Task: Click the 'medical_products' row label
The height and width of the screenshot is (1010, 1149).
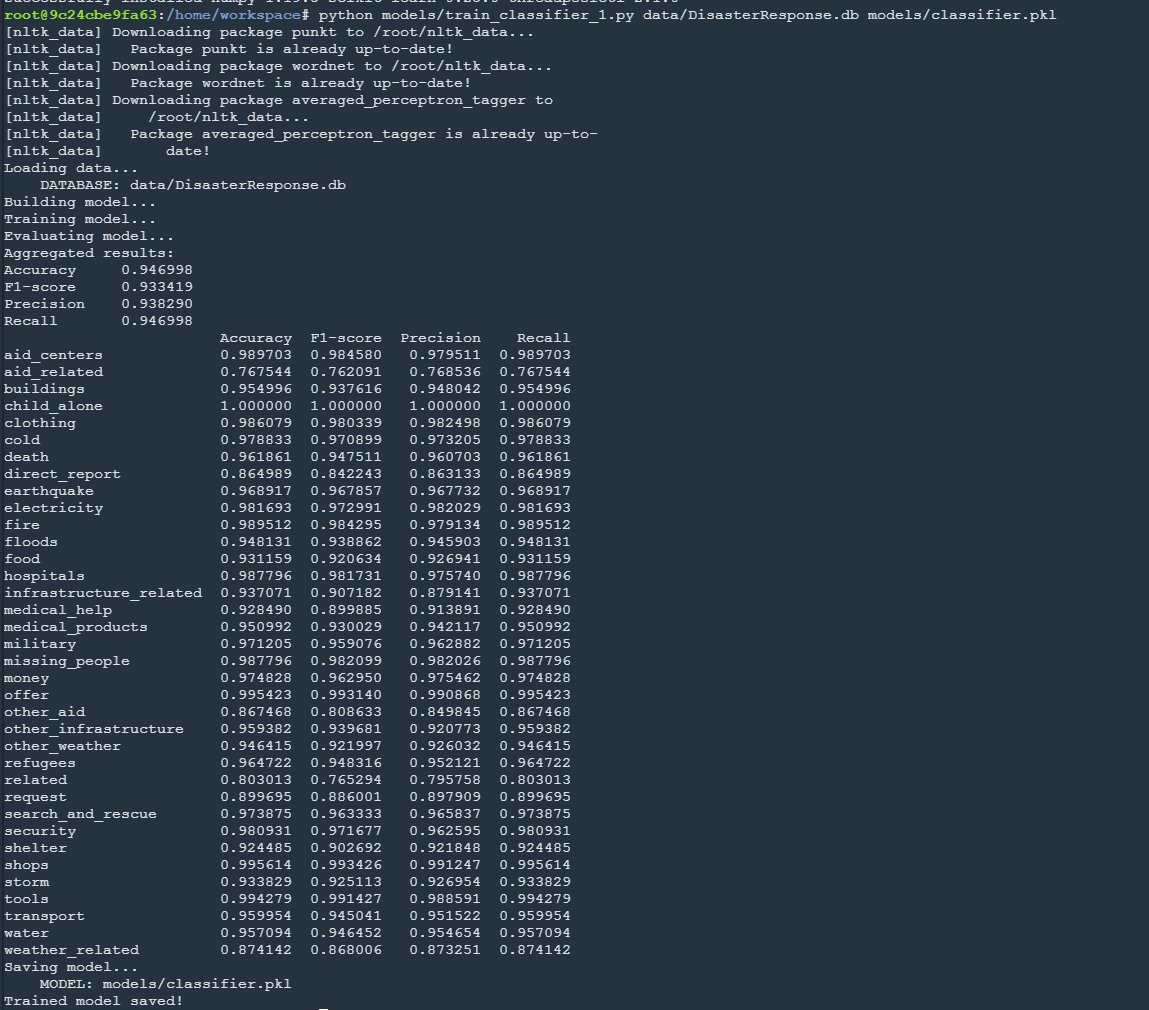Action: point(75,627)
